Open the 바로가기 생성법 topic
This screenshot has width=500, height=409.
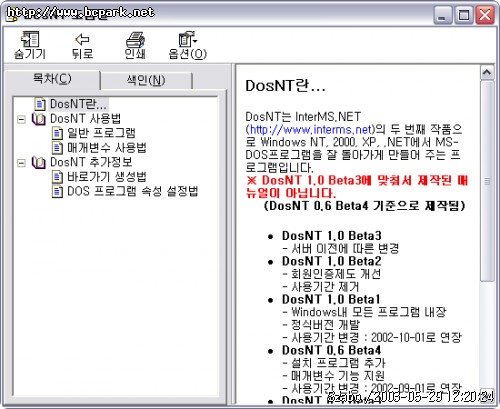[107, 177]
